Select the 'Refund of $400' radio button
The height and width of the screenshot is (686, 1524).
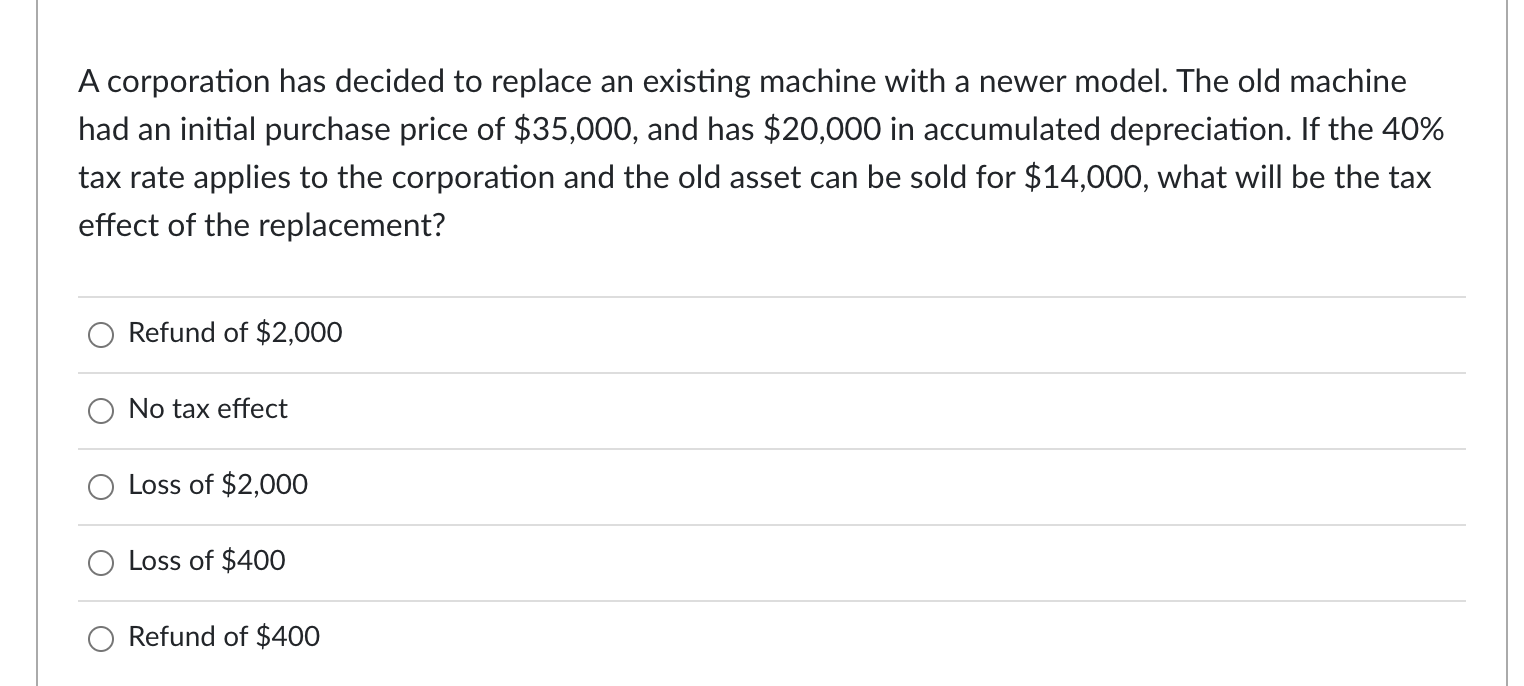click(x=99, y=639)
